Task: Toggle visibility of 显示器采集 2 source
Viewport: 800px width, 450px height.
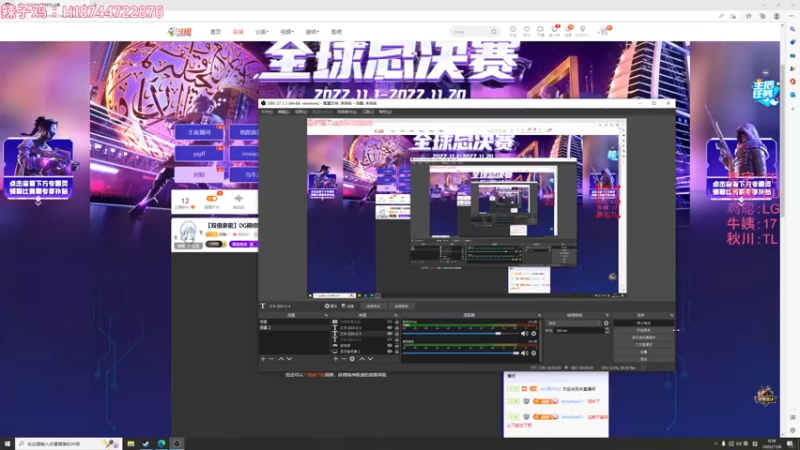Action: pyautogui.click(x=390, y=352)
